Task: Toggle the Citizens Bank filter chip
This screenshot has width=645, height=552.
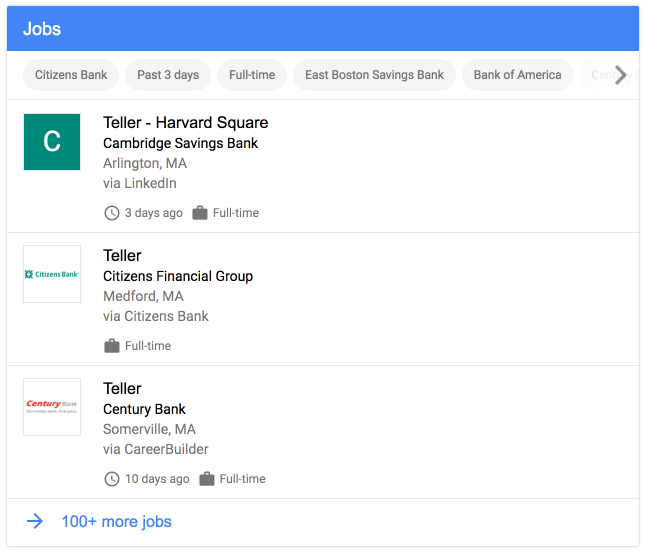Action: (x=71, y=75)
